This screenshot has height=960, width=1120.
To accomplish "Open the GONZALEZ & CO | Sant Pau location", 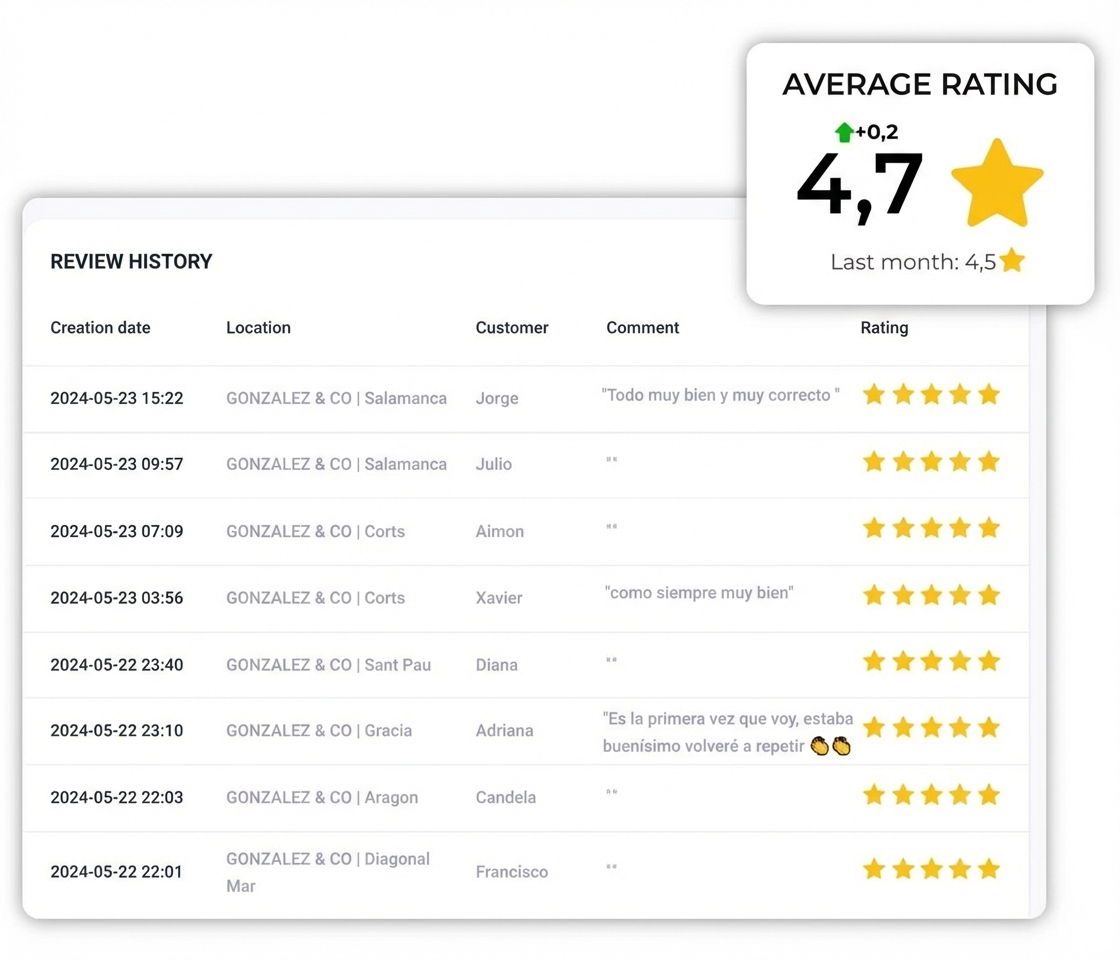I will (x=328, y=665).
